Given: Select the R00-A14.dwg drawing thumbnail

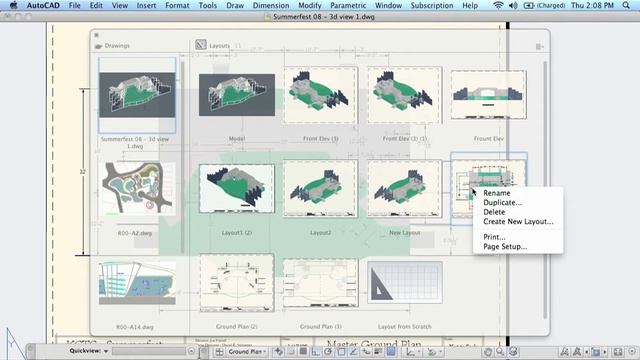Looking at the screenshot, I should pyautogui.click(x=138, y=283).
